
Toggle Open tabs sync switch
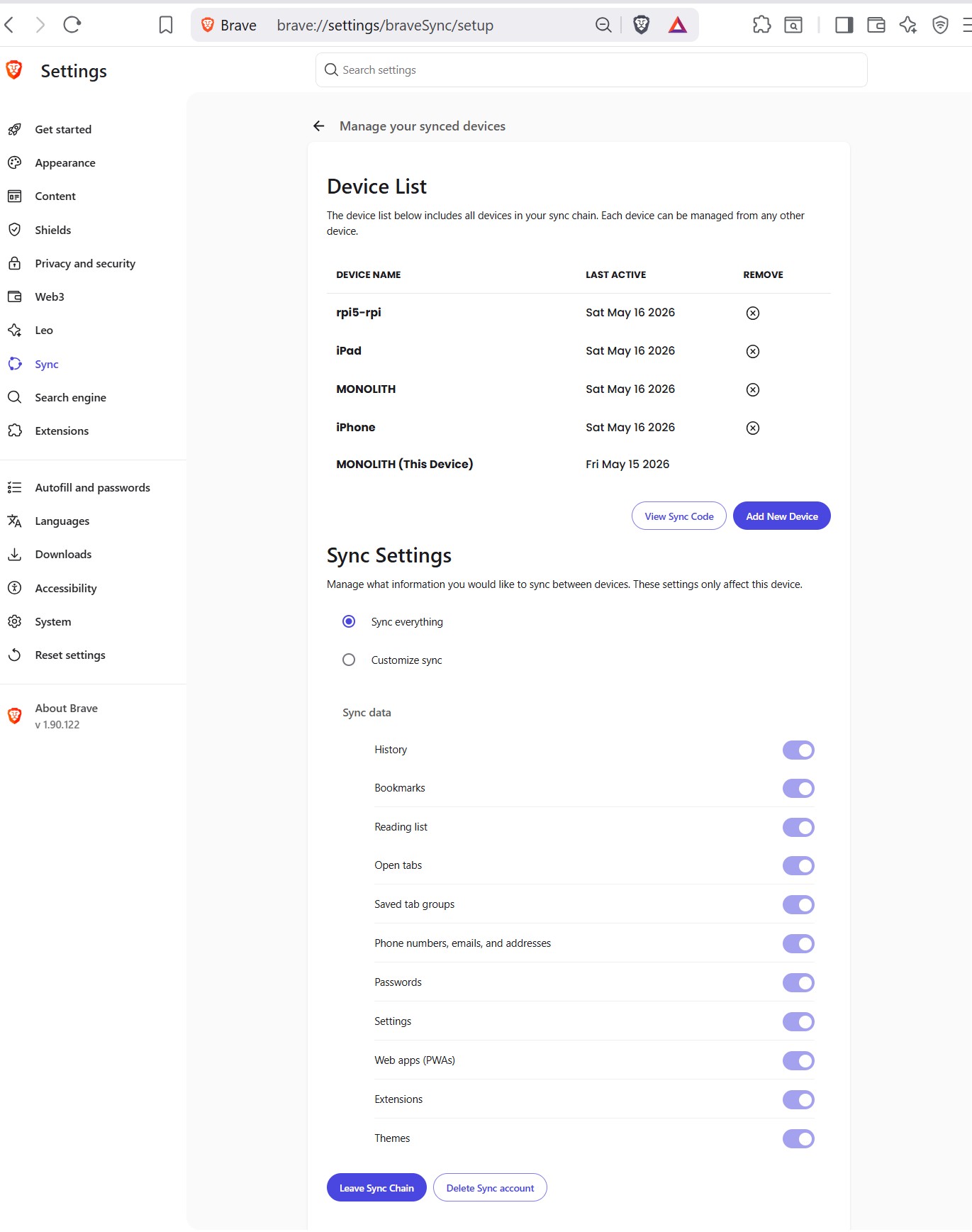click(x=798, y=865)
